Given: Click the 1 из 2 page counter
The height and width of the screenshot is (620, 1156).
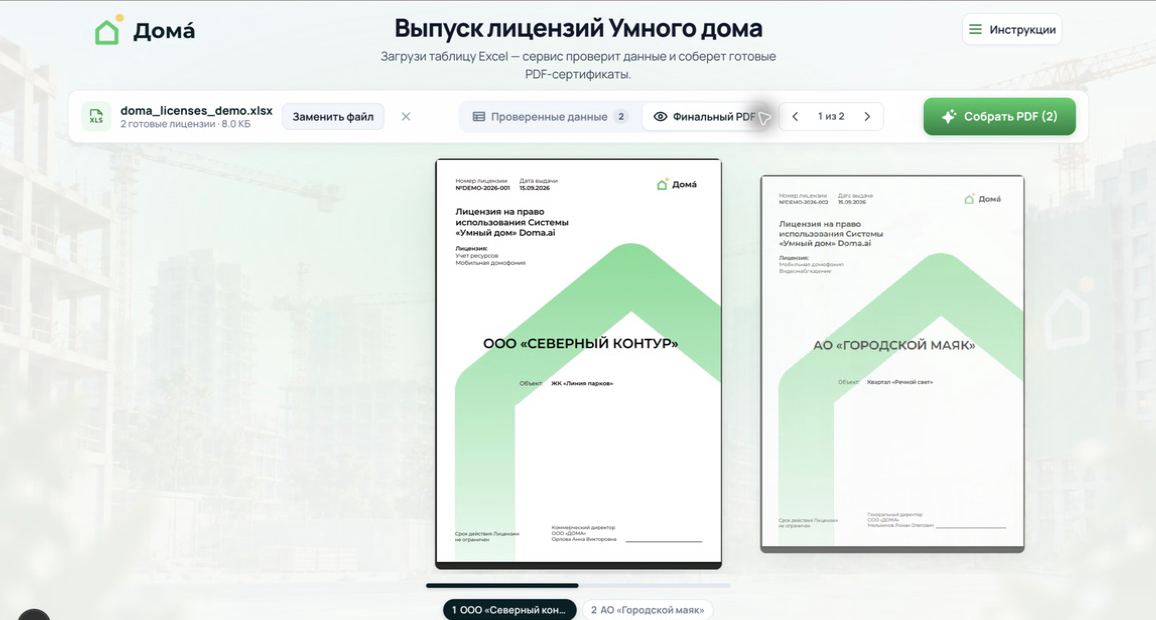Looking at the screenshot, I should (831, 116).
